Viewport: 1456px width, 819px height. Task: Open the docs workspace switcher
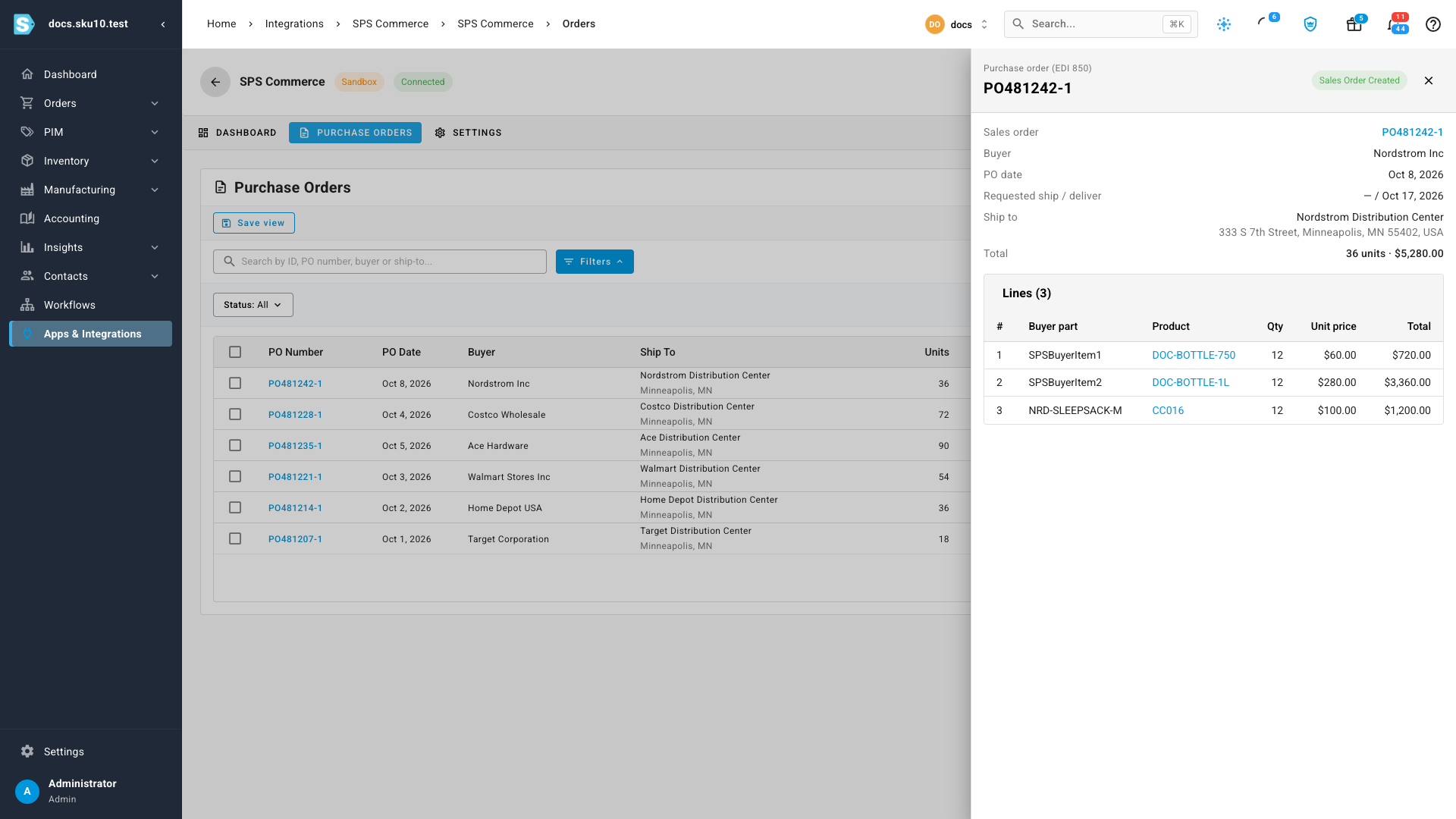(x=957, y=24)
